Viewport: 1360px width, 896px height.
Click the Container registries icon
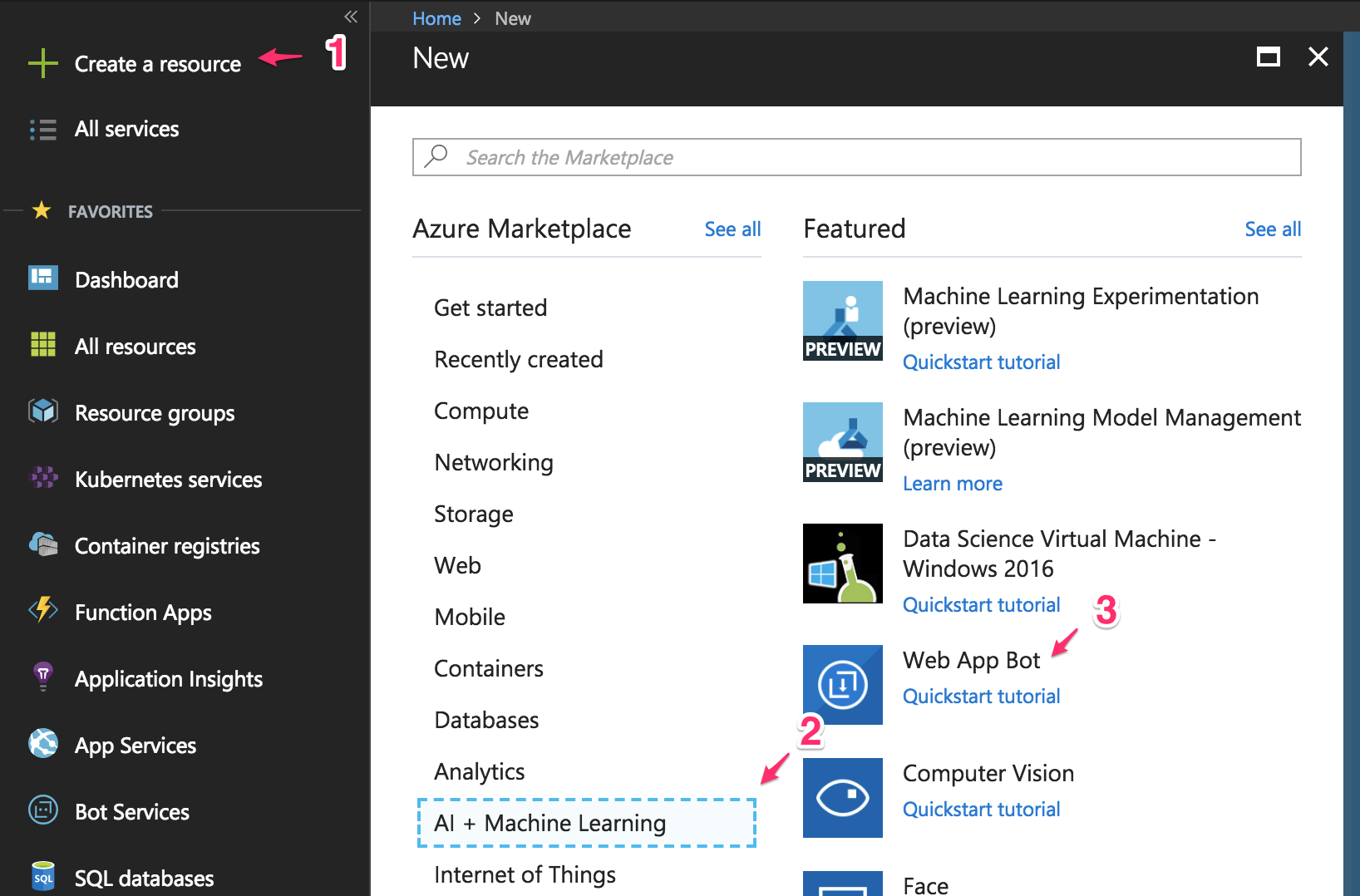(x=43, y=544)
